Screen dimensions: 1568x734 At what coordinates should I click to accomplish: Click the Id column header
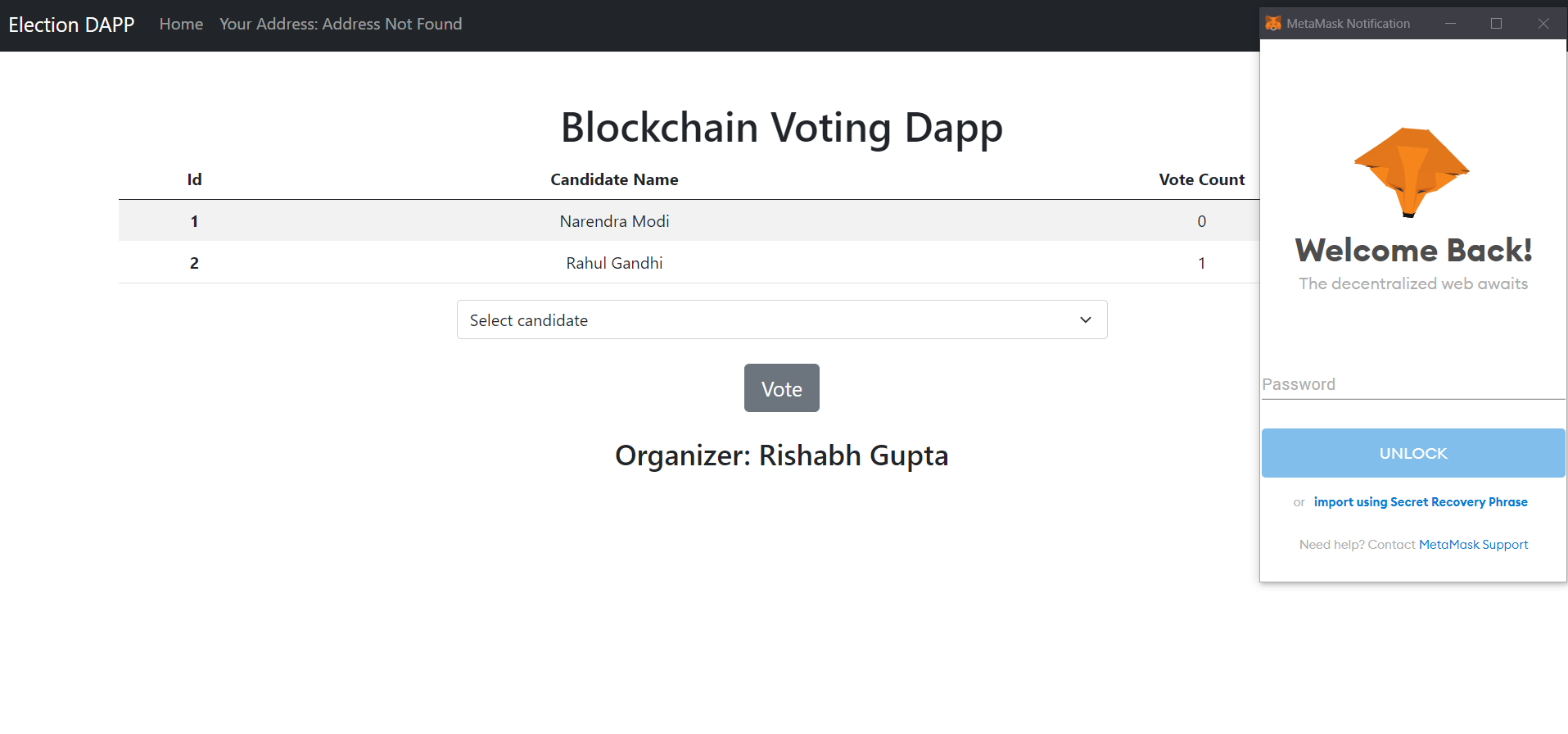click(194, 179)
